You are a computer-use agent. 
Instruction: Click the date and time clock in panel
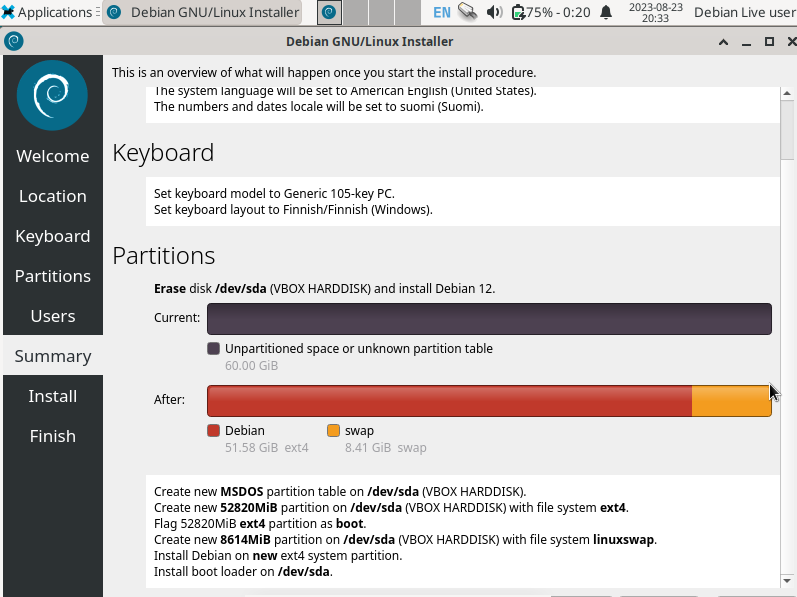point(655,13)
